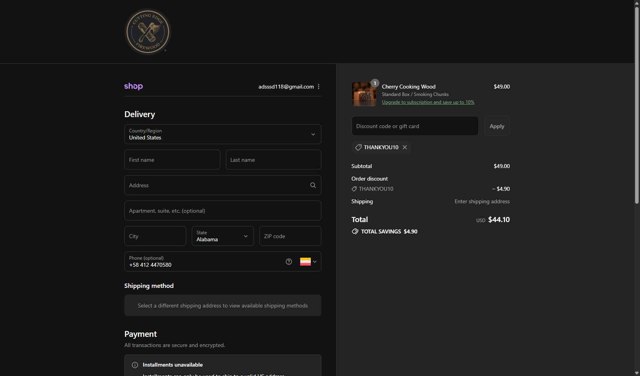Click the Enter shipping address text
The height and width of the screenshot is (376, 640).
482,202
